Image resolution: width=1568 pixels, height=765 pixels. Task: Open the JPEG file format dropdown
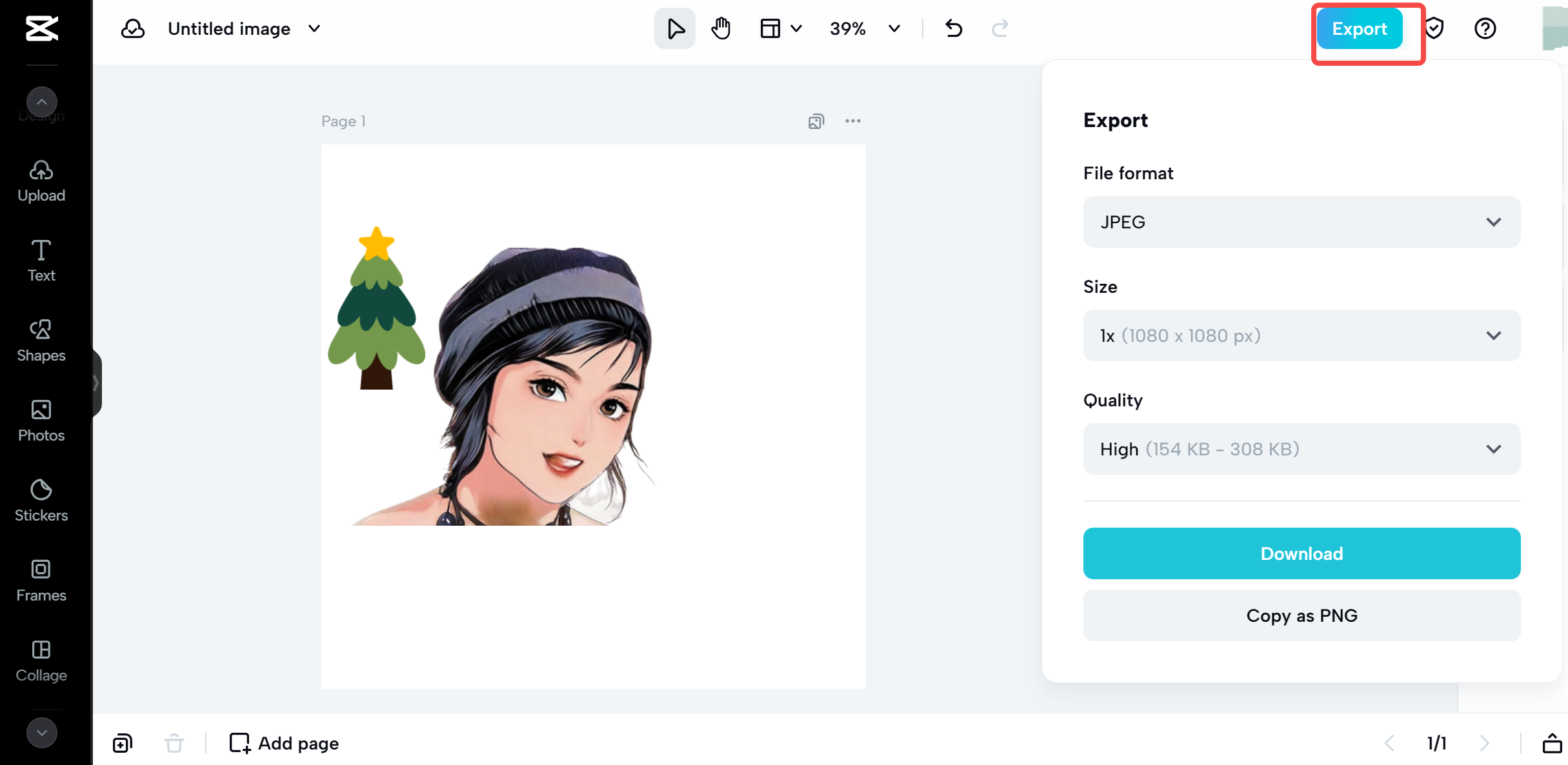click(x=1302, y=222)
